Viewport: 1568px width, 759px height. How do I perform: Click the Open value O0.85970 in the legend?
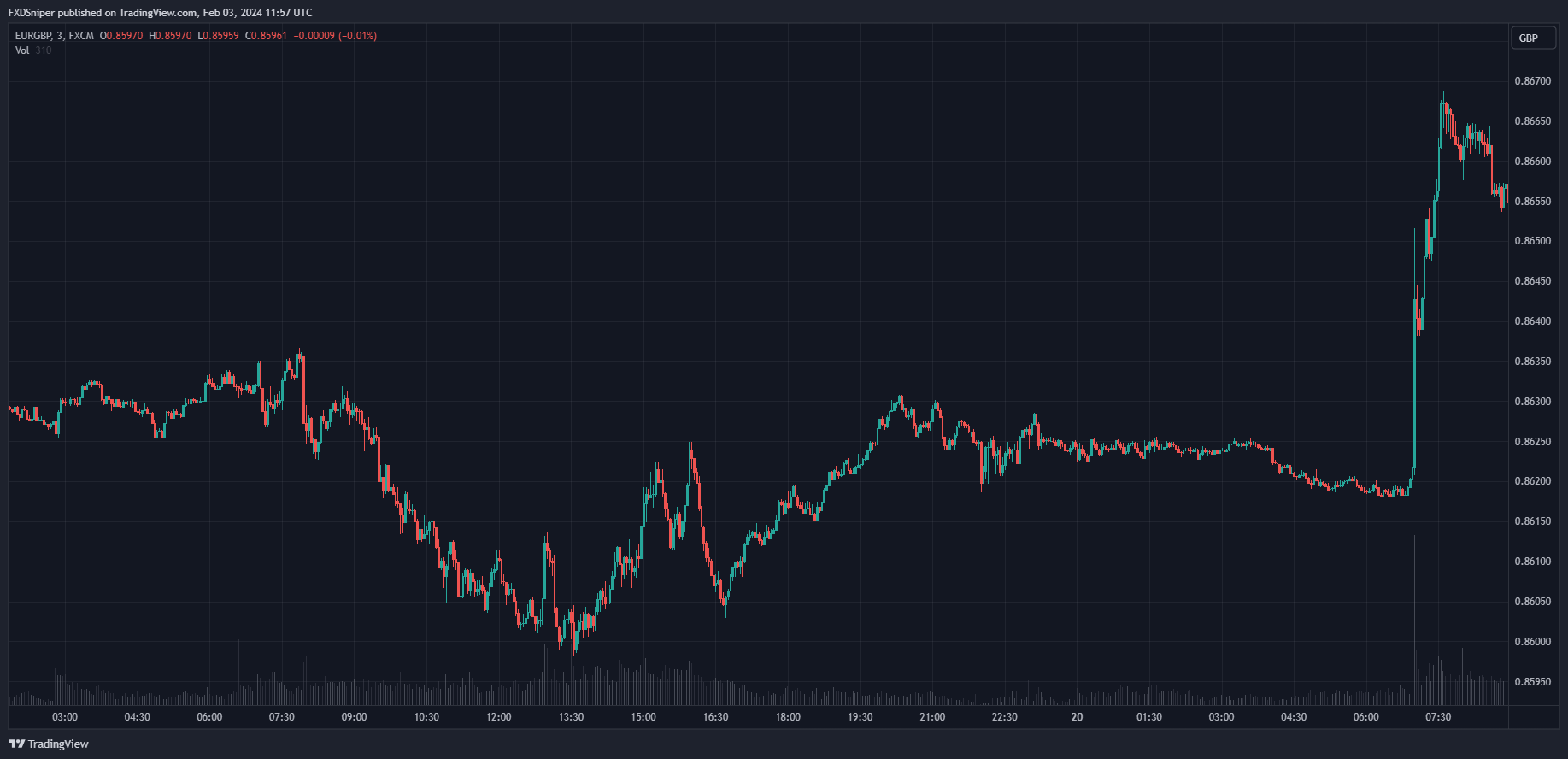coord(121,36)
